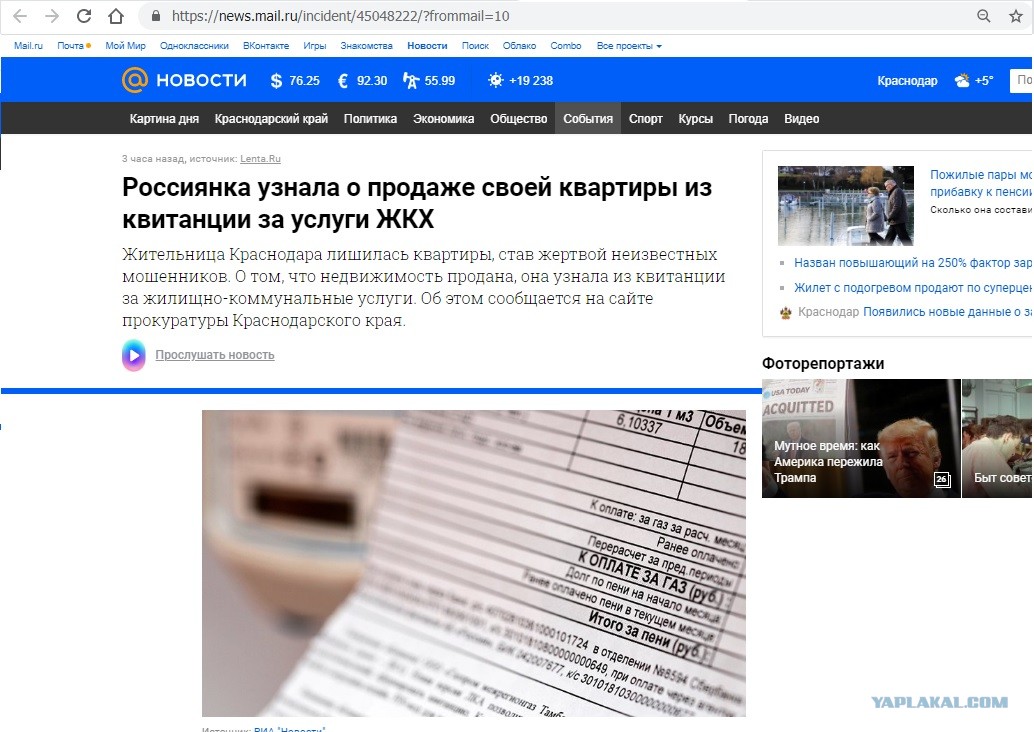The width and height of the screenshot is (1034, 732).
Task: Click the coronavirus counter +19 238
Action: click(520, 80)
